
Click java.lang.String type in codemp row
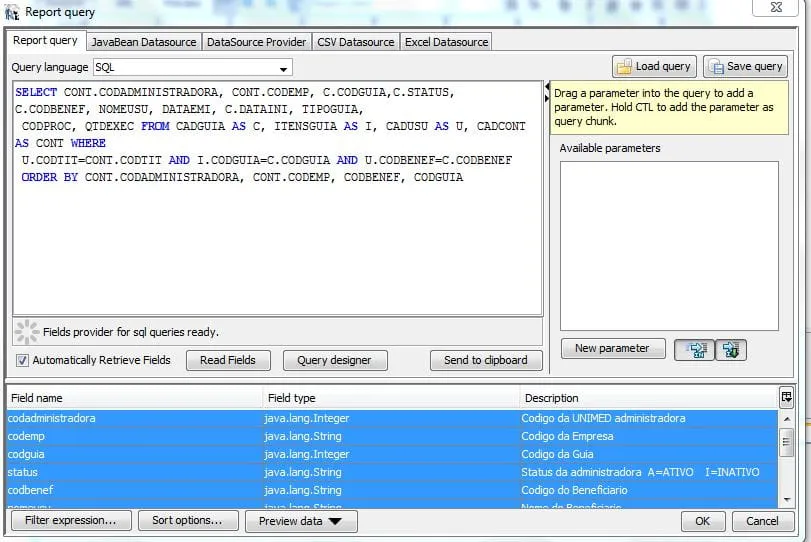[x=303, y=436]
